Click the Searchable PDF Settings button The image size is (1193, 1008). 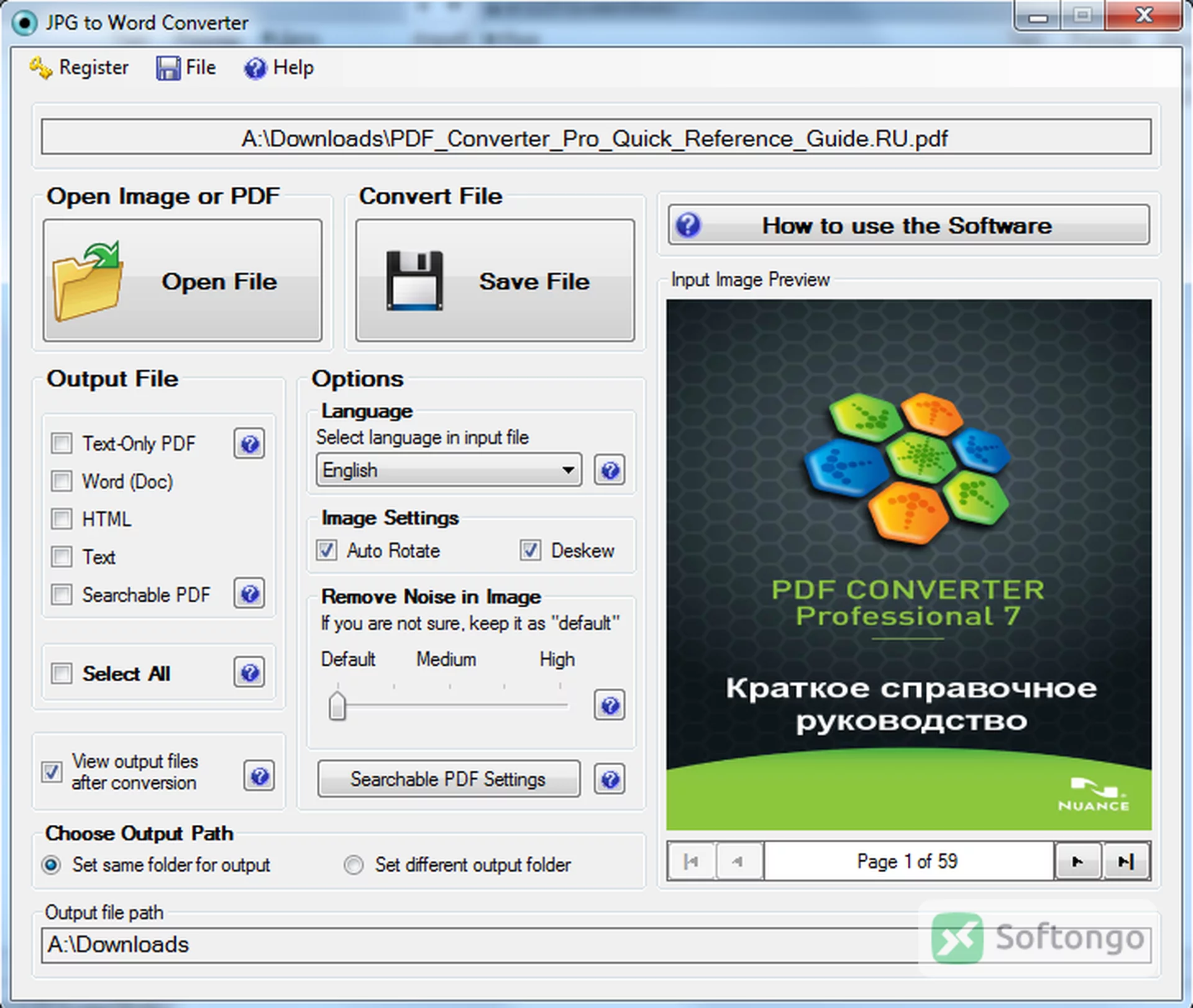point(449,779)
